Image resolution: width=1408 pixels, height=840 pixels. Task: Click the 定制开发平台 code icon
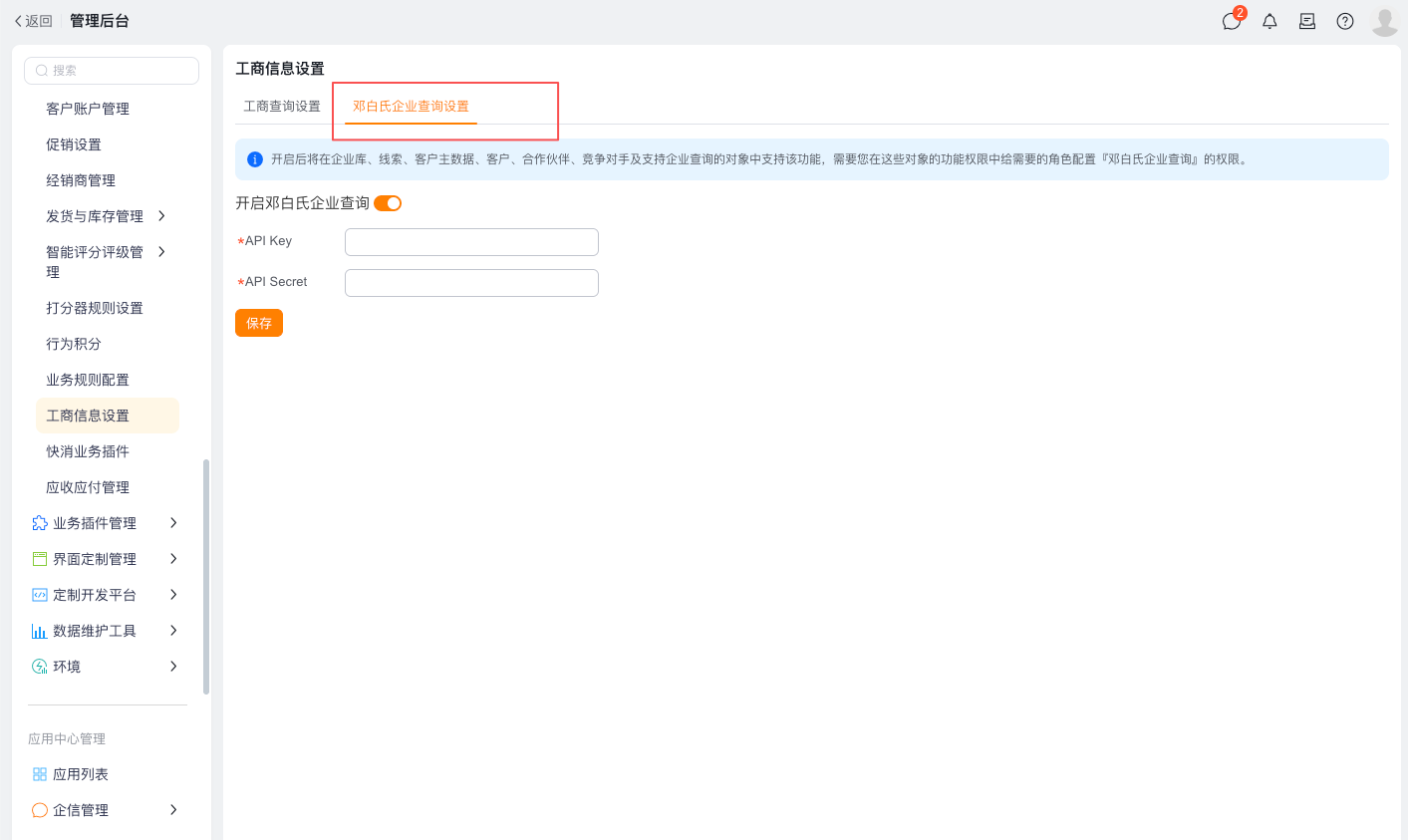(x=40, y=595)
